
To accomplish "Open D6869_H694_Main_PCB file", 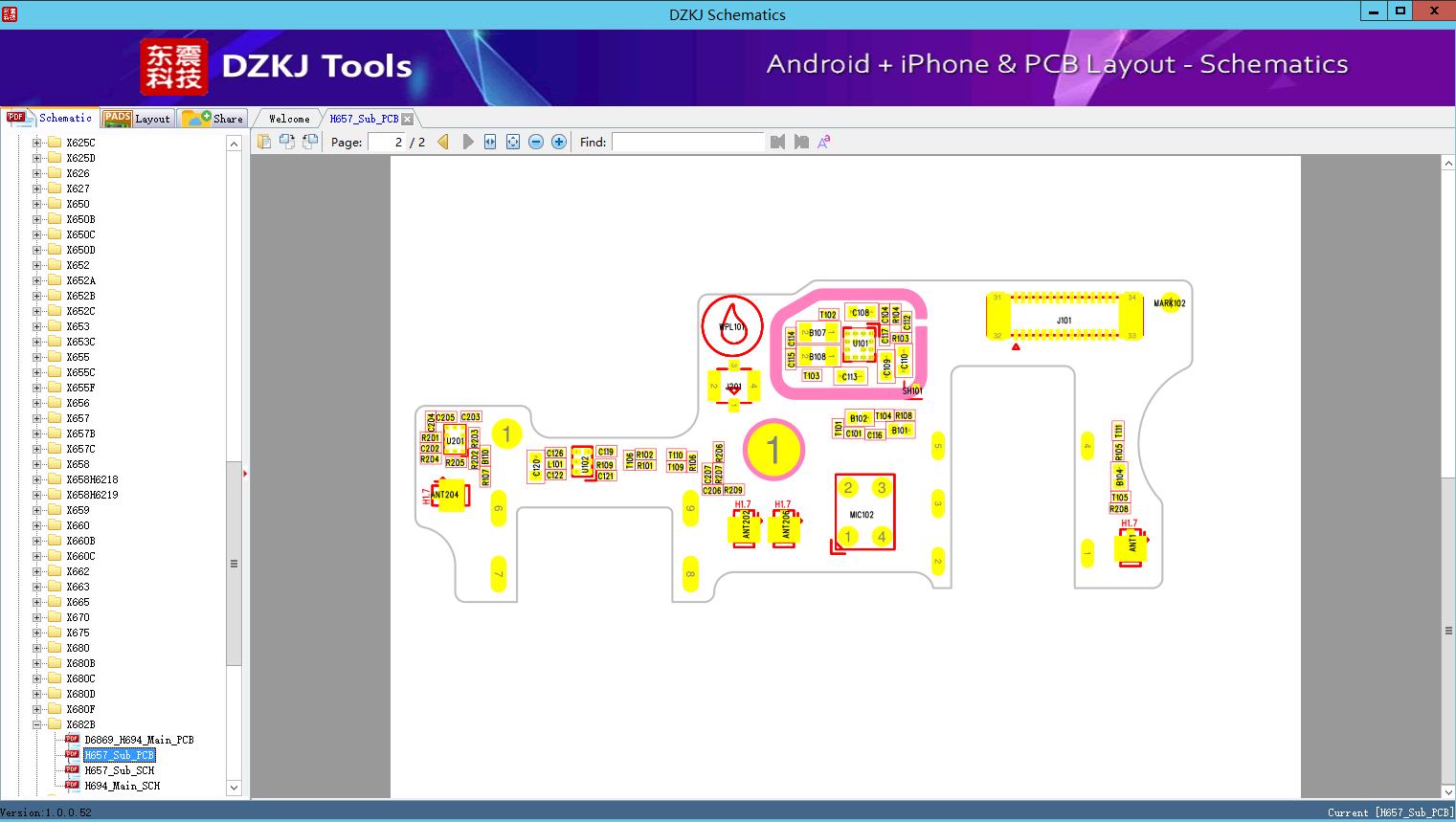I will coord(139,740).
